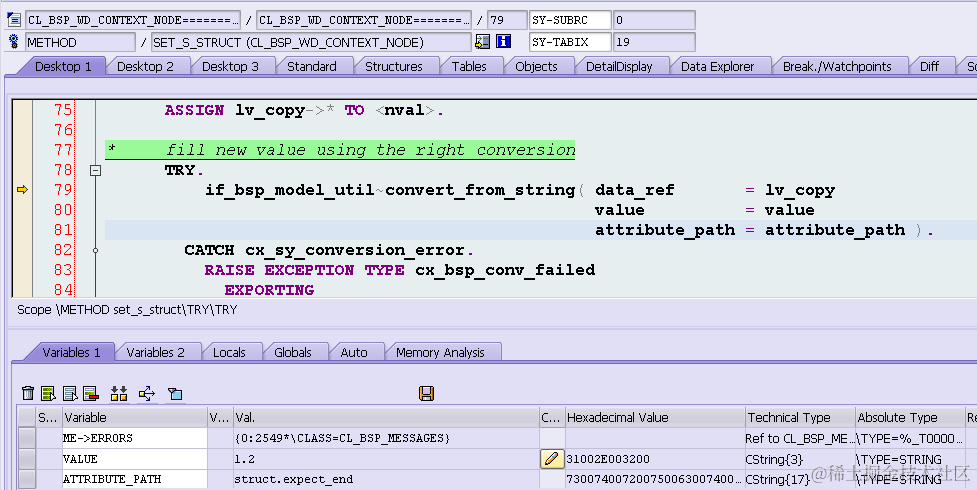This screenshot has width=977, height=490.
Task: Click the table select-all corner button
Action: point(27,417)
